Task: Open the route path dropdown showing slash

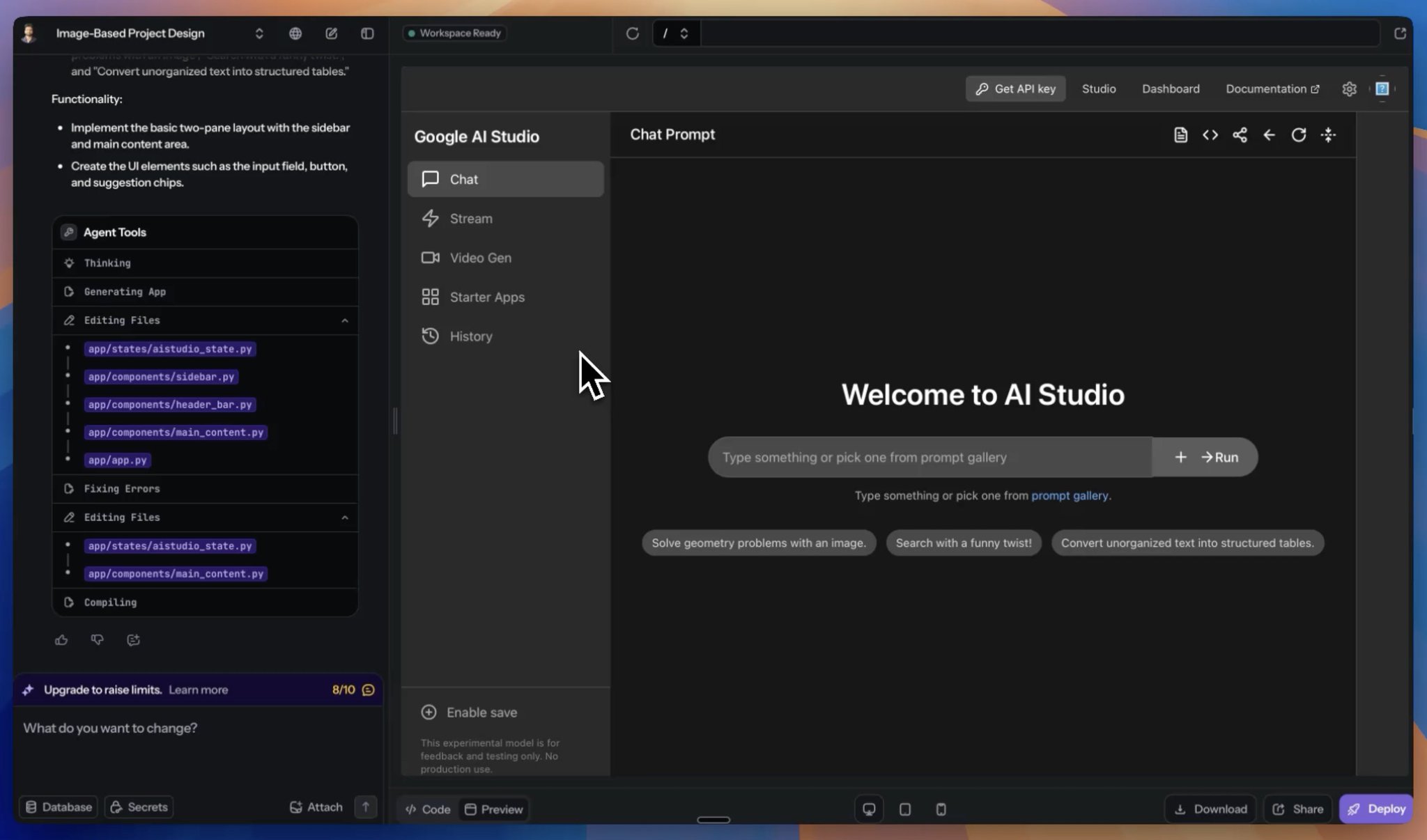Action: coord(676,33)
